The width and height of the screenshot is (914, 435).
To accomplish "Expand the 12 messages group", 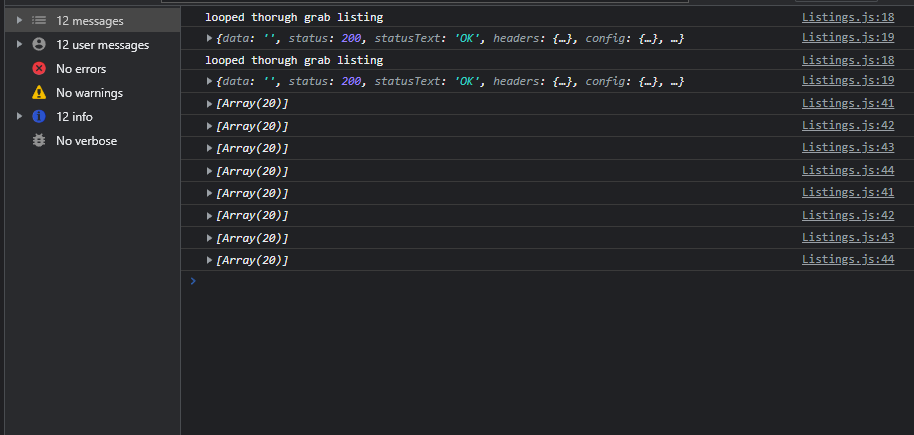I will point(19,20).
